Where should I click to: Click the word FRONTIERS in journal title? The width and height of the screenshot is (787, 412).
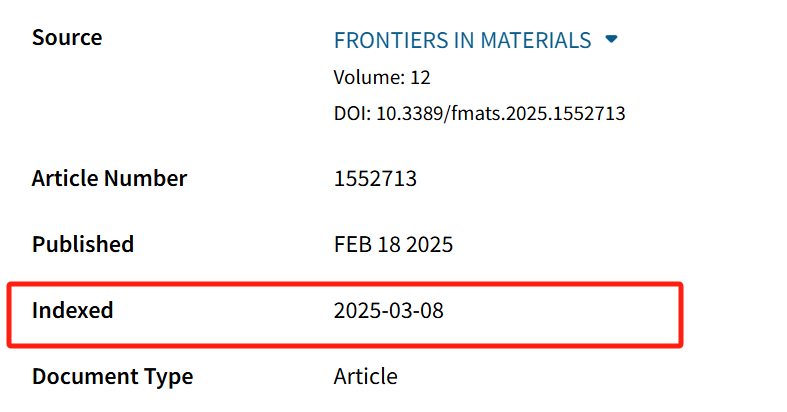point(393,41)
